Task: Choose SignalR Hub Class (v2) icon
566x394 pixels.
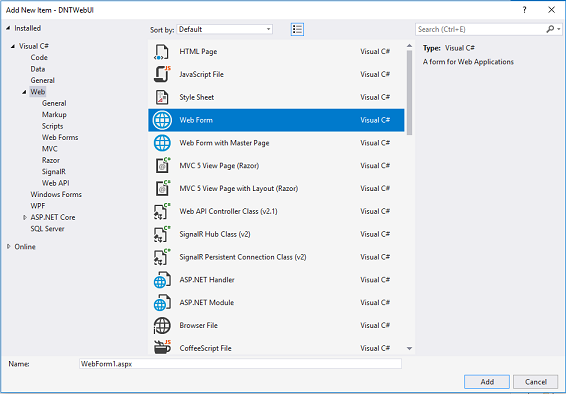Action: click(161, 234)
